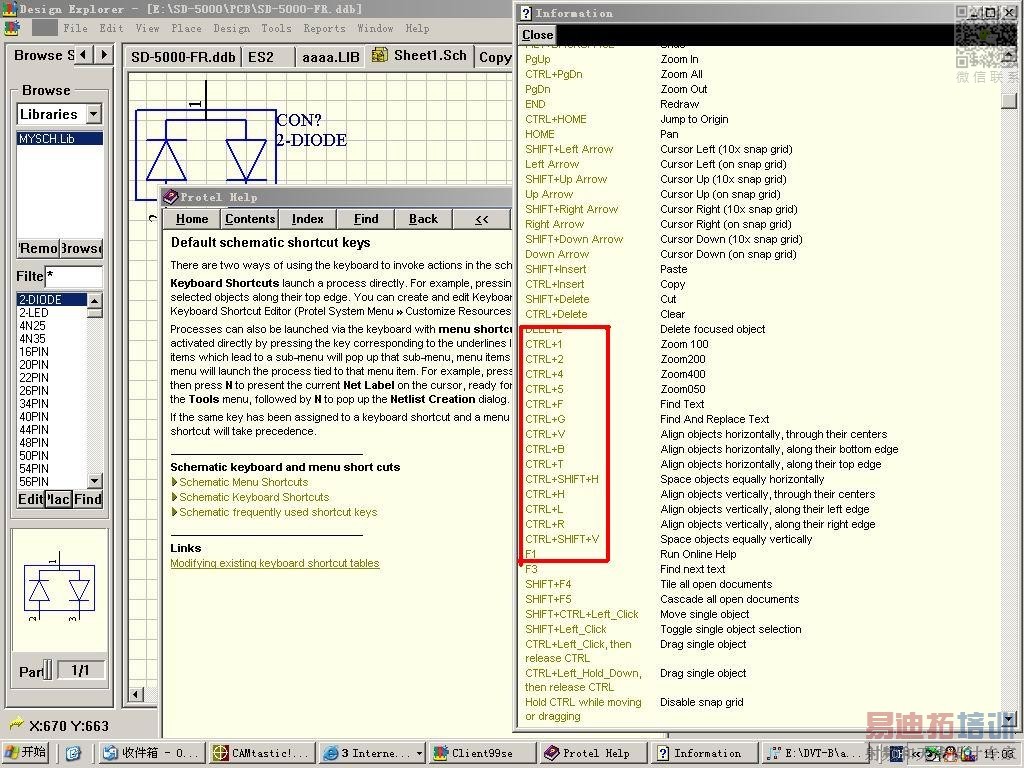
Task: Click Home in Protel Help
Action: 192,219
